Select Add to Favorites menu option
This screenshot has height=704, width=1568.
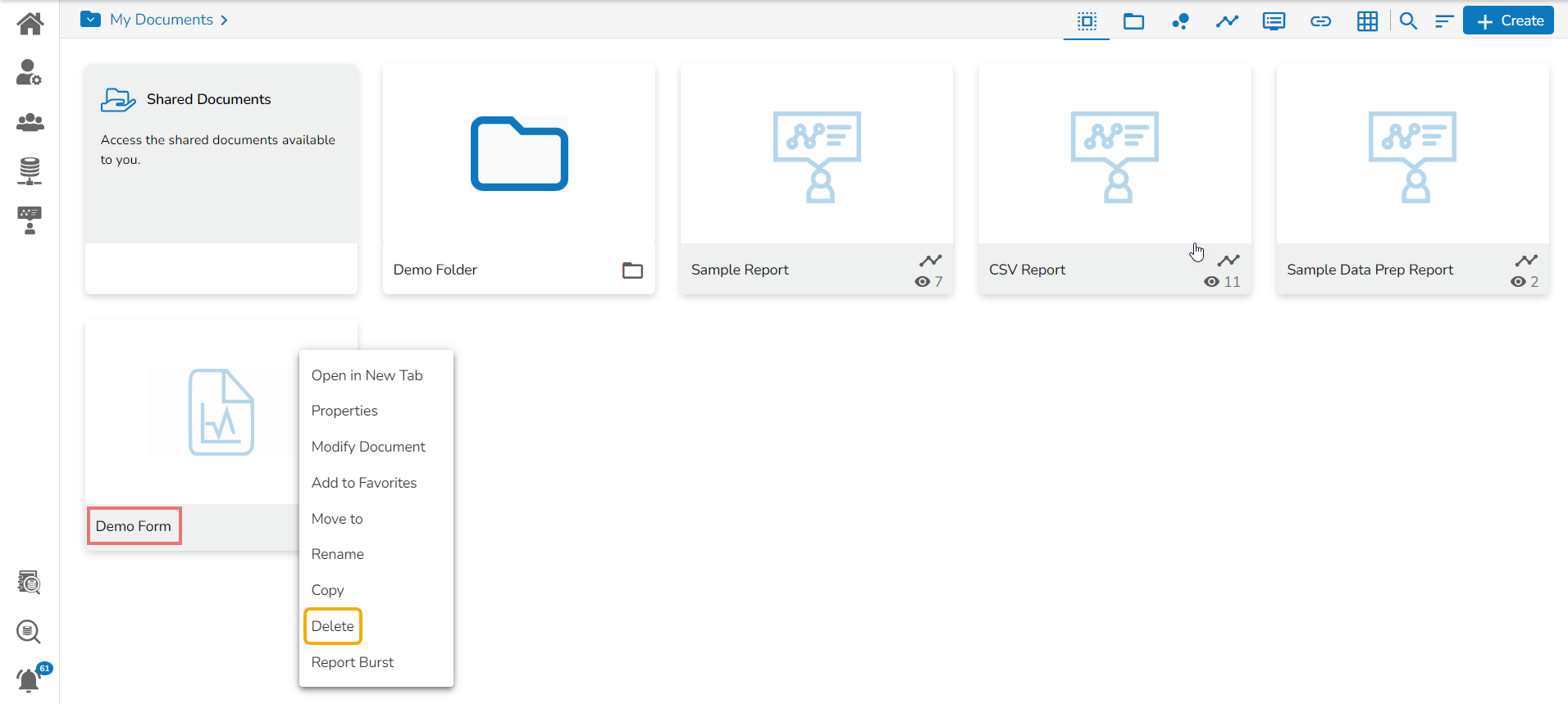[364, 483]
